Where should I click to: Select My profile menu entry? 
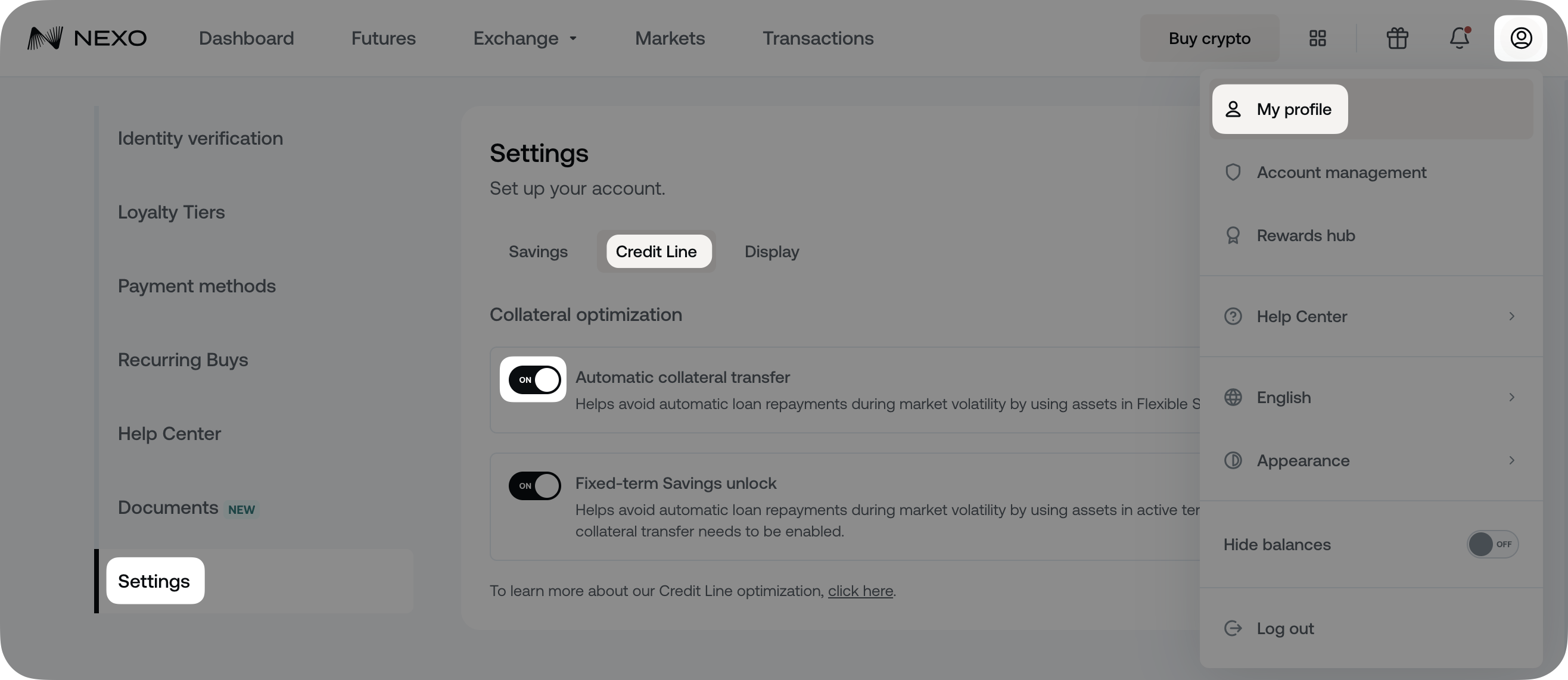[x=1280, y=110]
